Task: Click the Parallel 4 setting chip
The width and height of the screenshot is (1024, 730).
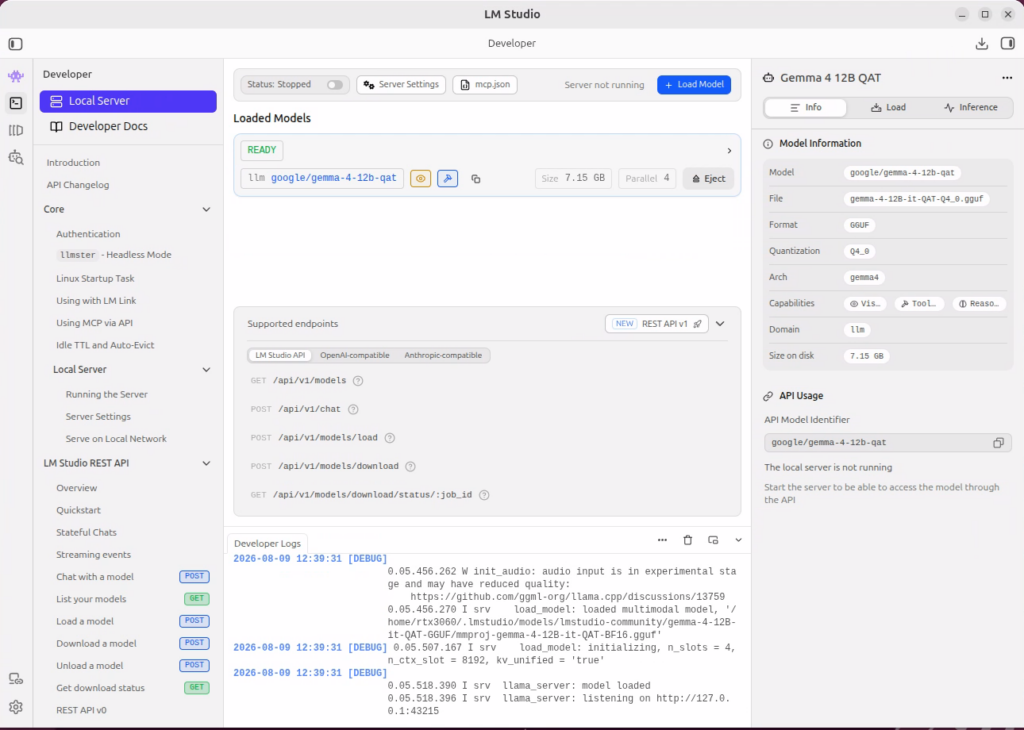Action: [x=647, y=178]
